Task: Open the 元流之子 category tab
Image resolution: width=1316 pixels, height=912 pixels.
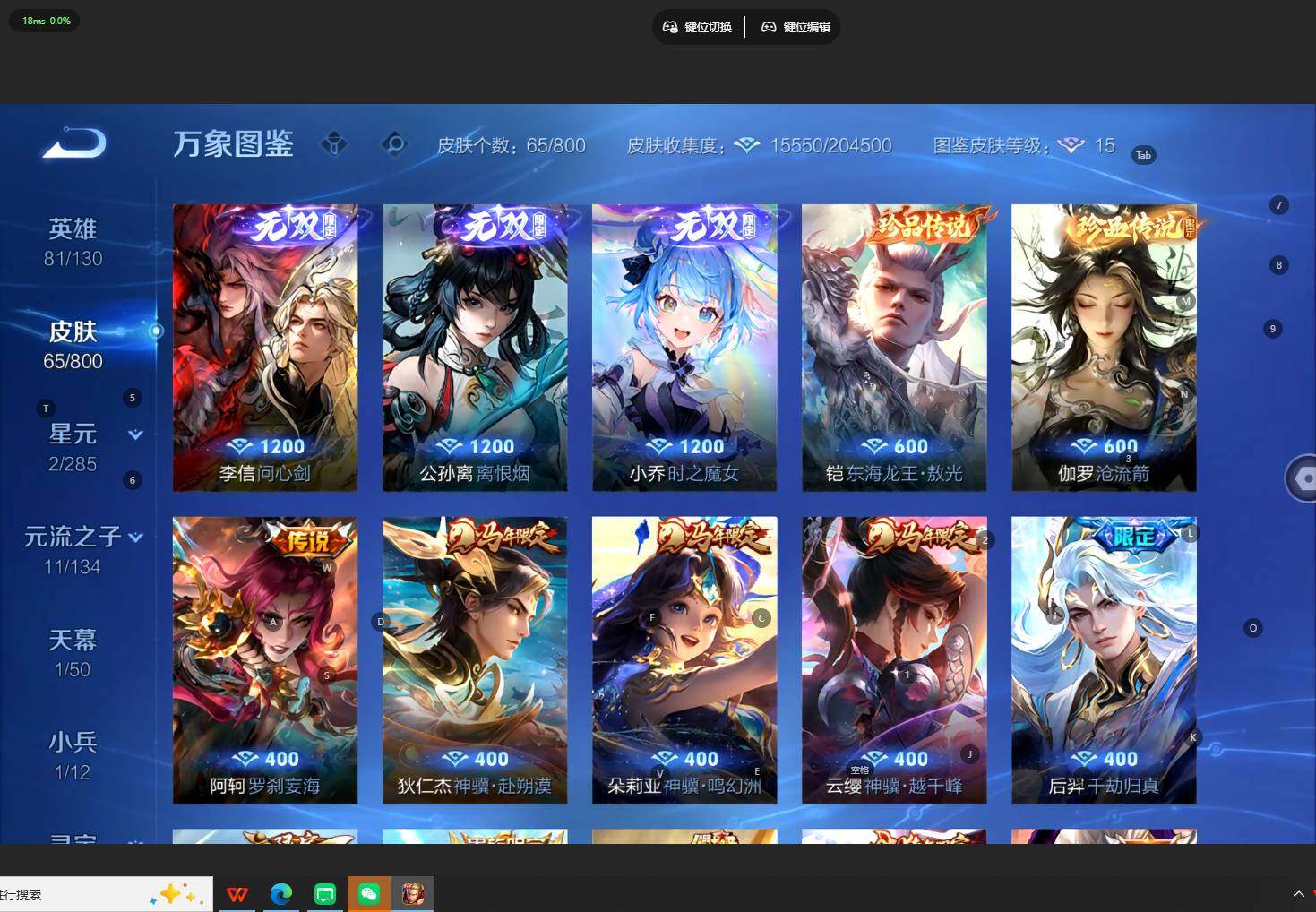Action: [x=73, y=550]
